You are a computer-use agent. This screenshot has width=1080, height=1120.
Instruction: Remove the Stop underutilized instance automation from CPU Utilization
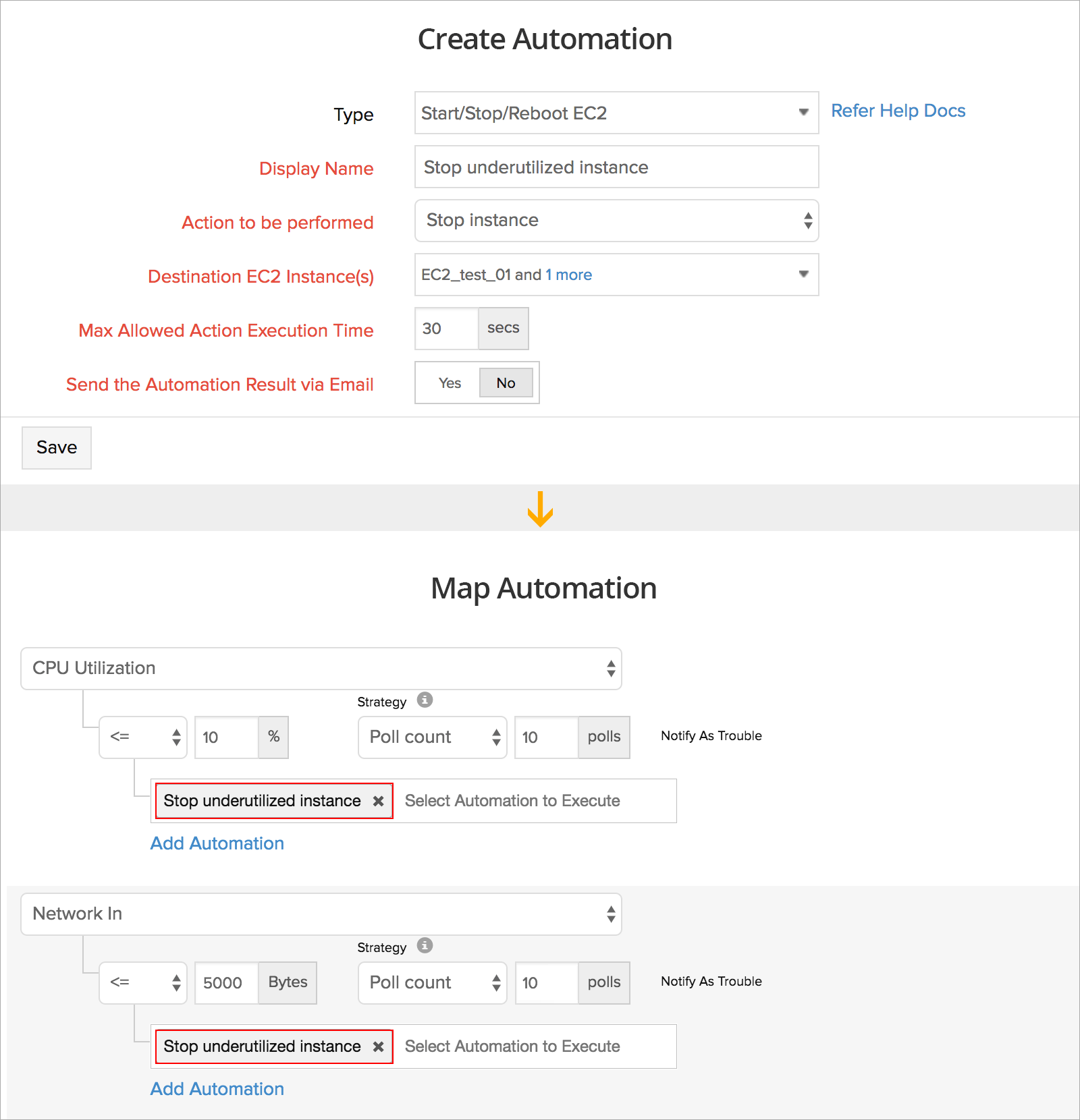[x=378, y=801]
